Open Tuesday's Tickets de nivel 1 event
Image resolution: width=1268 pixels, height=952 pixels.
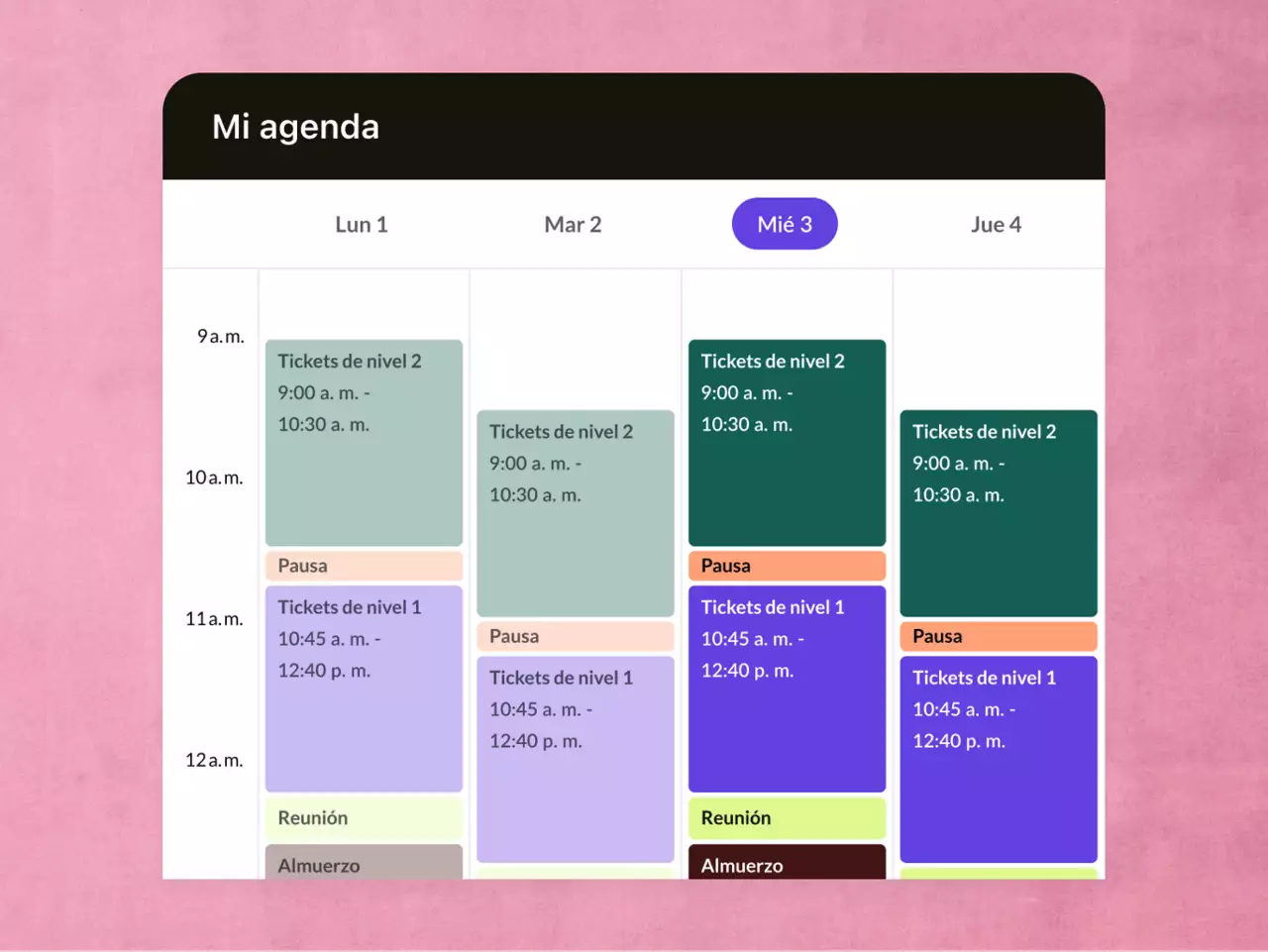(x=576, y=759)
